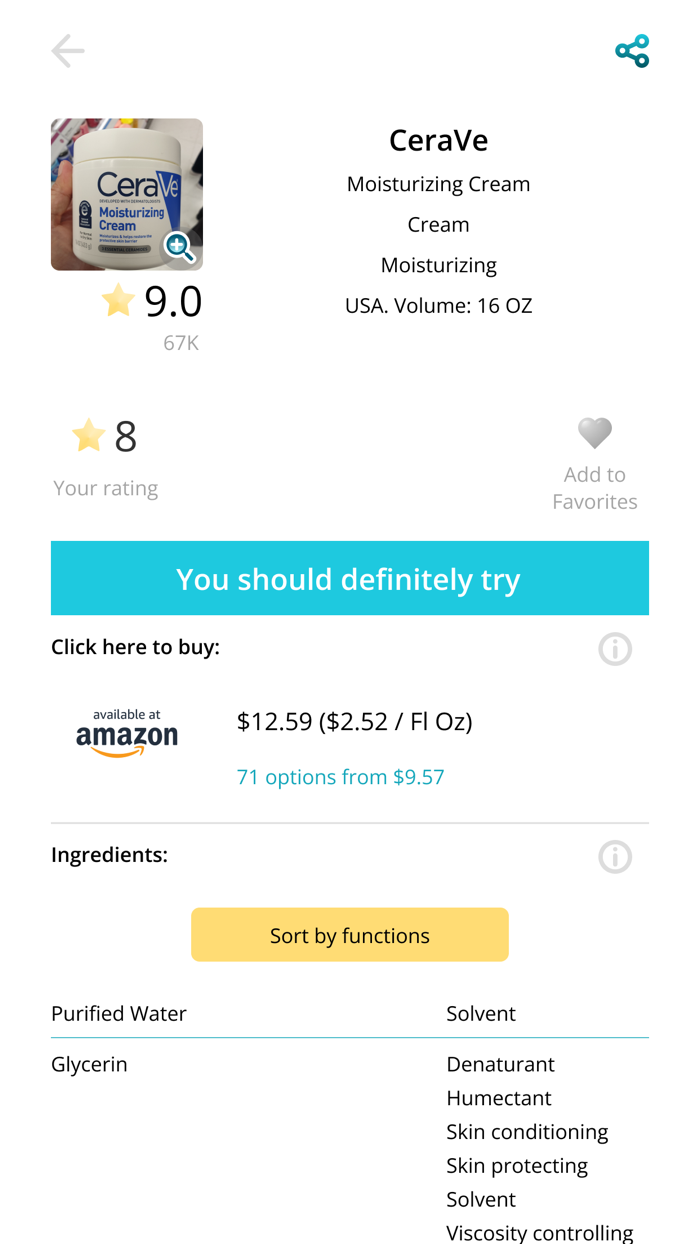
Task: Click the info icon next to Click here to buy
Action: [x=615, y=649]
